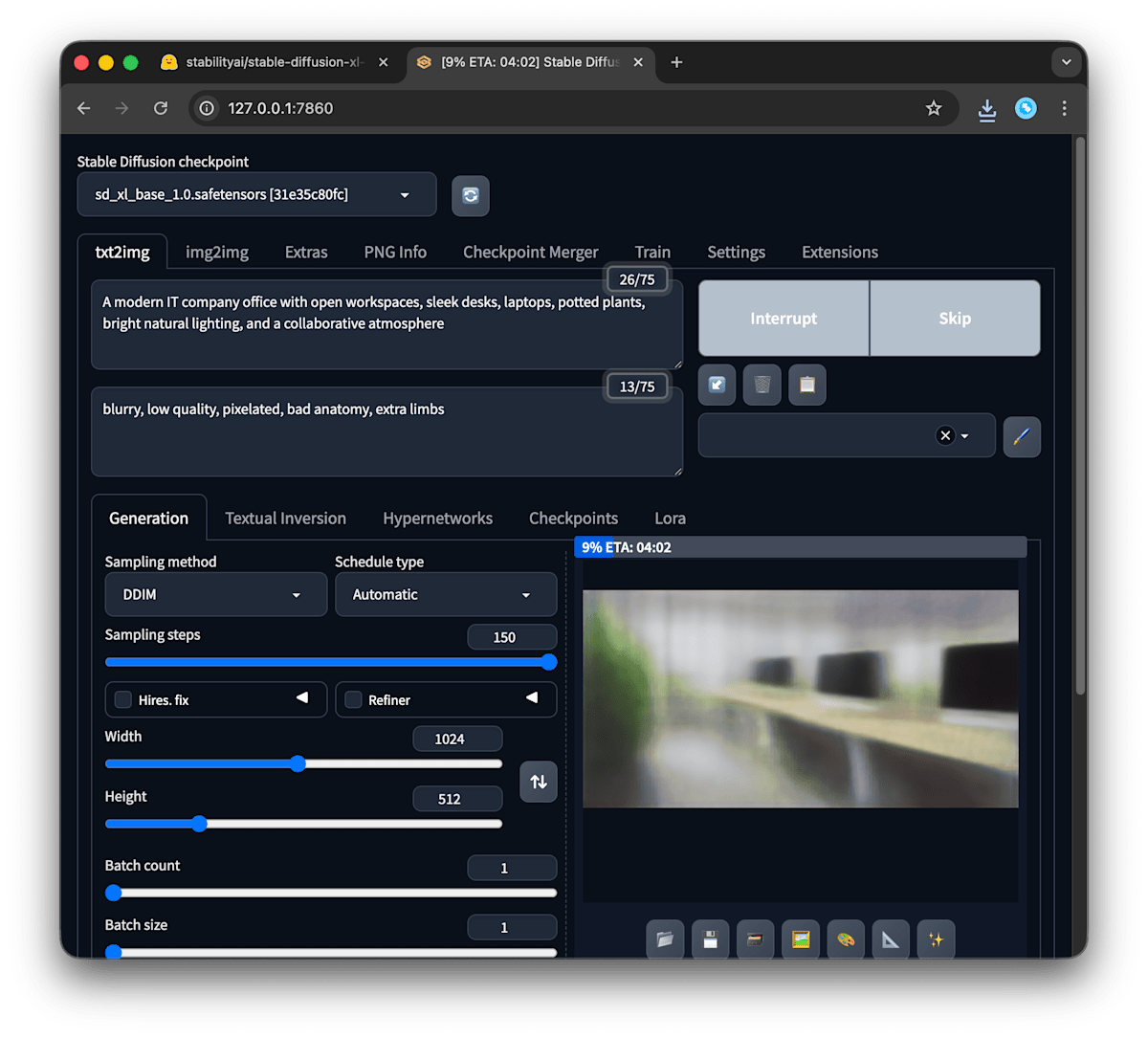The height and width of the screenshot is (1038, 1148).
Task: Select the Hypernetworks tab
Action: click(x=437, y=519)
